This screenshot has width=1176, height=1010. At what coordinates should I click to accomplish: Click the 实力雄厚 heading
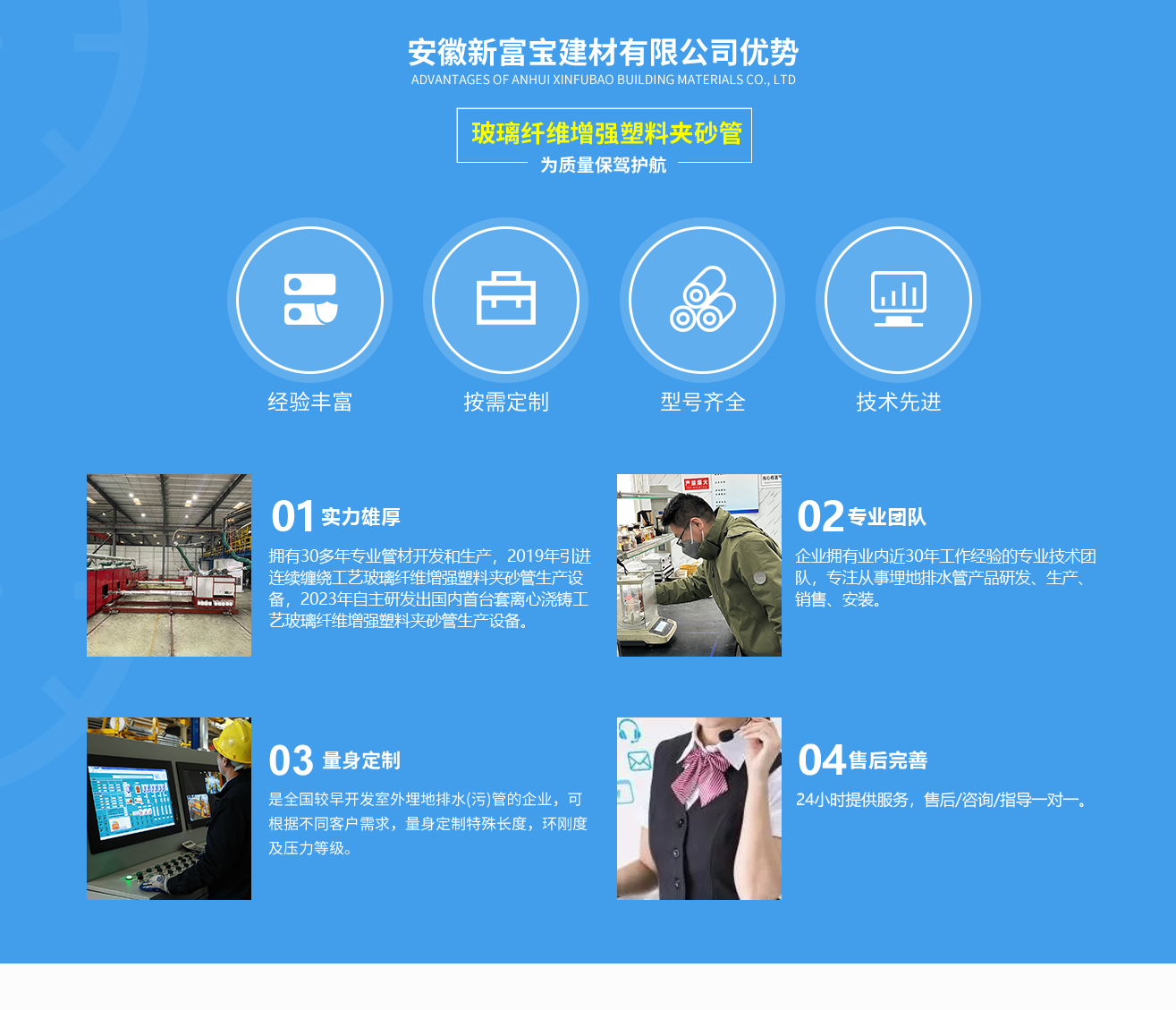[x=361, y=517]
